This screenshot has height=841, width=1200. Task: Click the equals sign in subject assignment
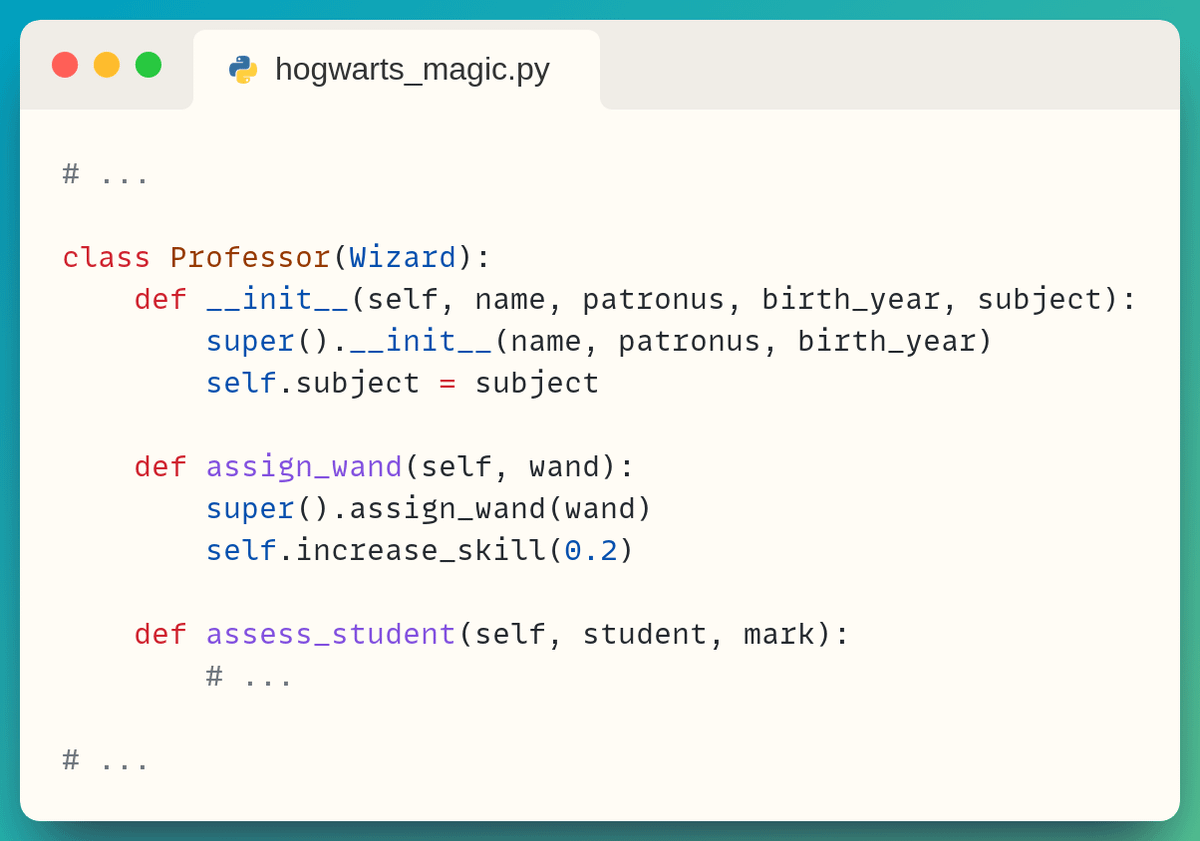pyautogui.click(x=447, y=383)
